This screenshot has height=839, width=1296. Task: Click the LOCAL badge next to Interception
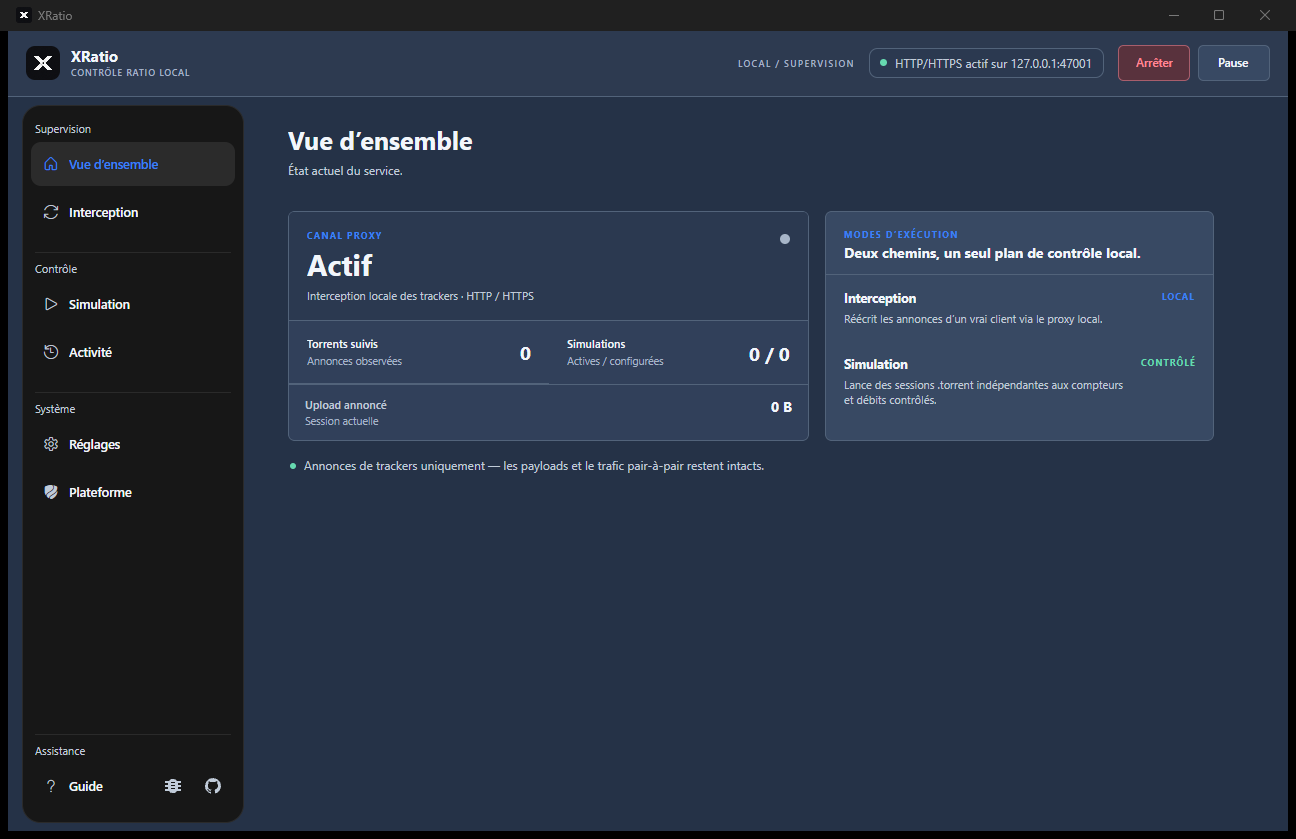click(x=1178, y=297)
